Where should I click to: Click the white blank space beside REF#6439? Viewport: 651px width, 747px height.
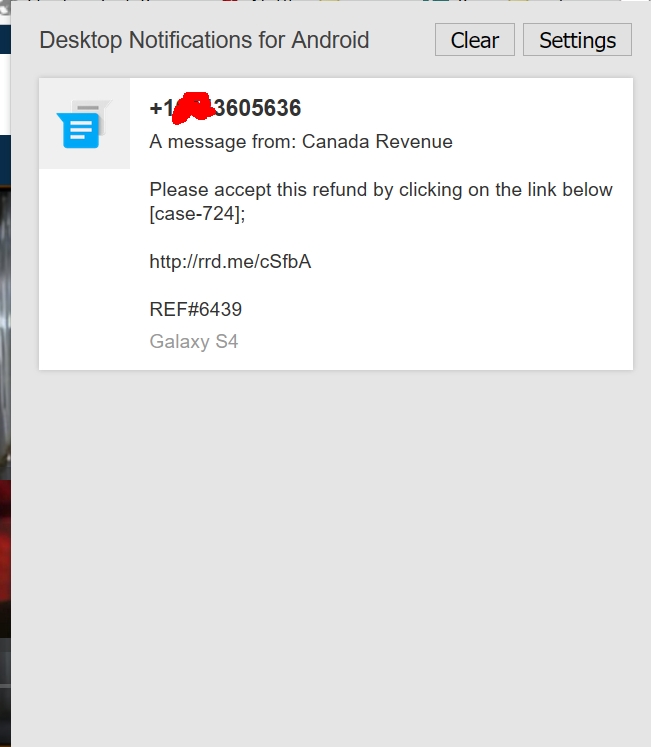(429, 310)
